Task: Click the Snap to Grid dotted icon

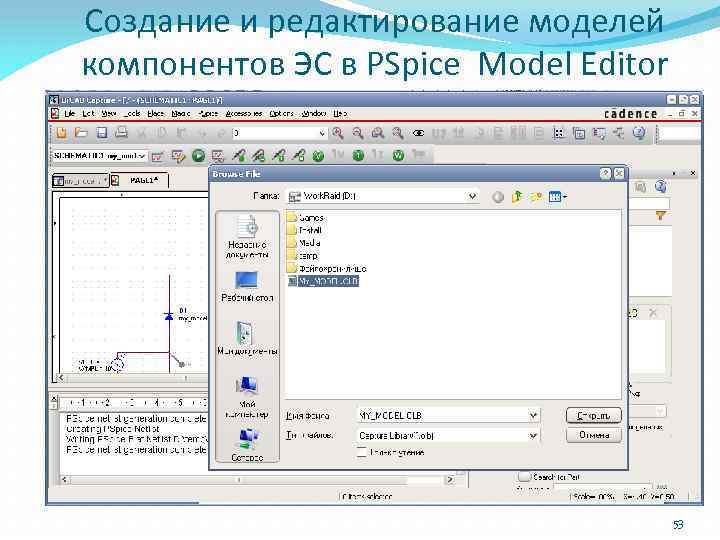Action: pyautogui.click(x=559, y=133)
